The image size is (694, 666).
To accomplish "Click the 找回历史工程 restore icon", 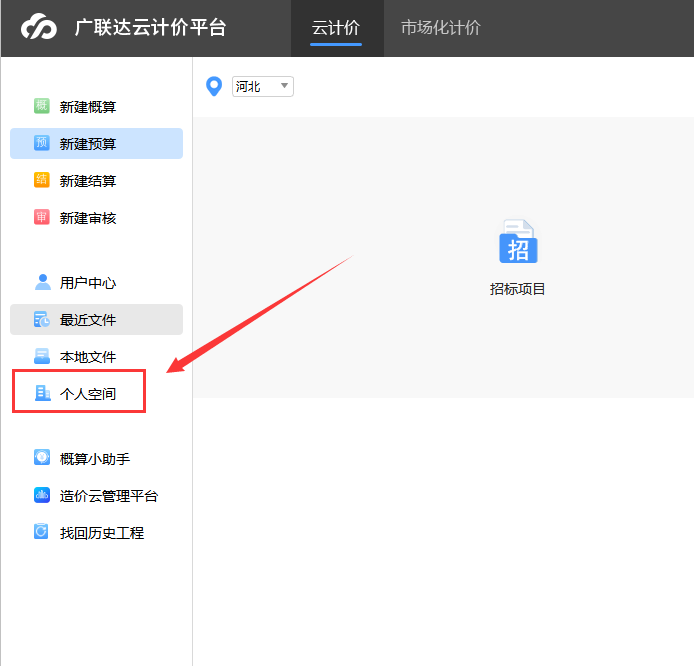I will click(42, 531).
